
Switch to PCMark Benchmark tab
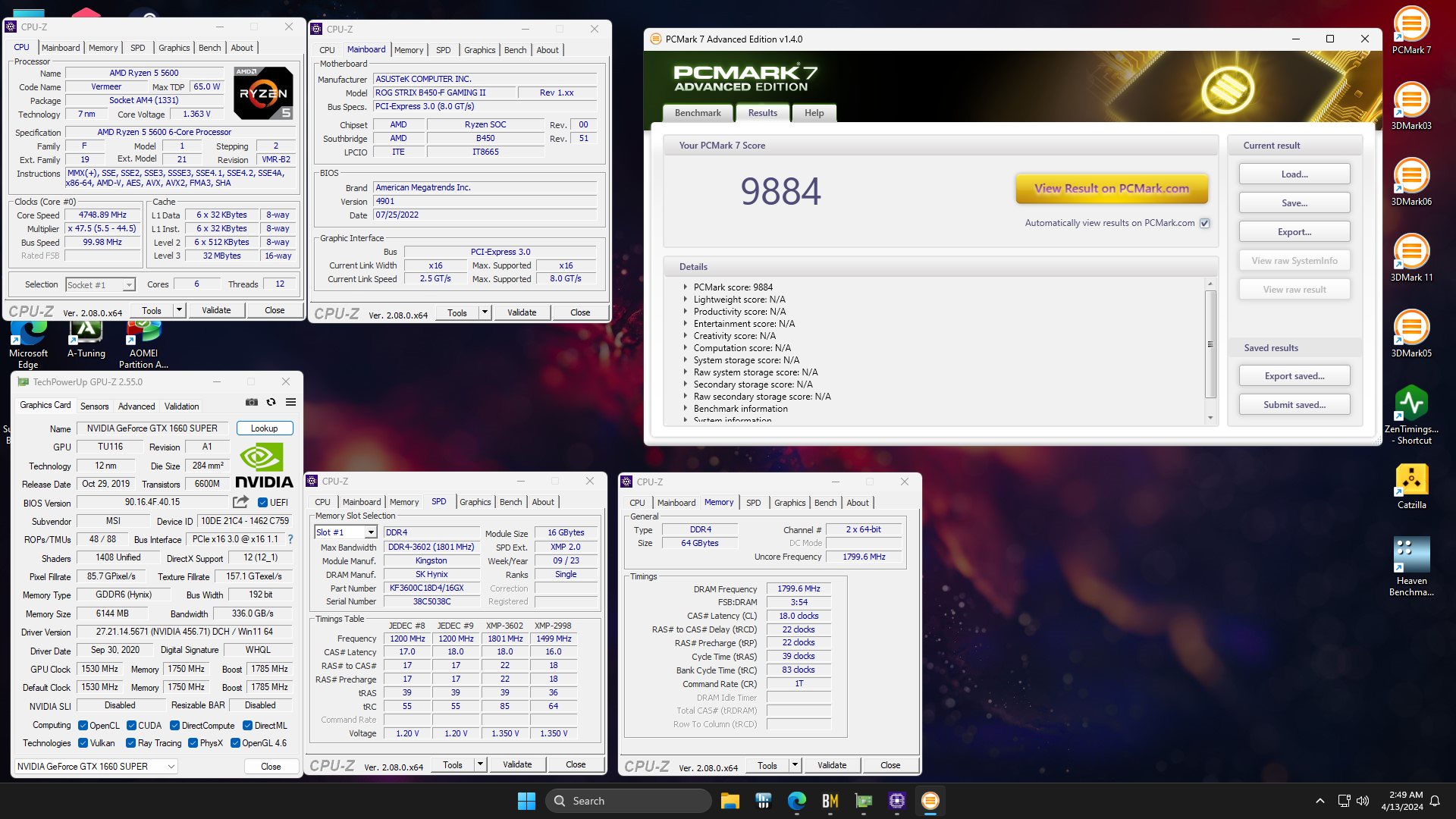698,113
